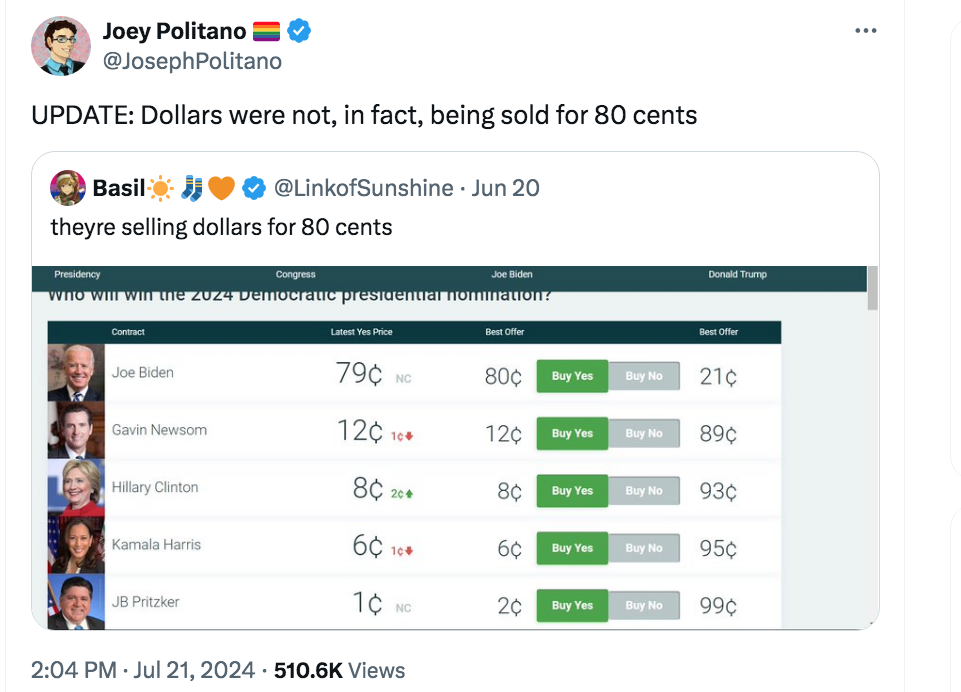Image resolution: width=961 pixels, height=692 pixels.
Task: Click the Jun 20 date of quoted tweet
Action: point(506,188)
